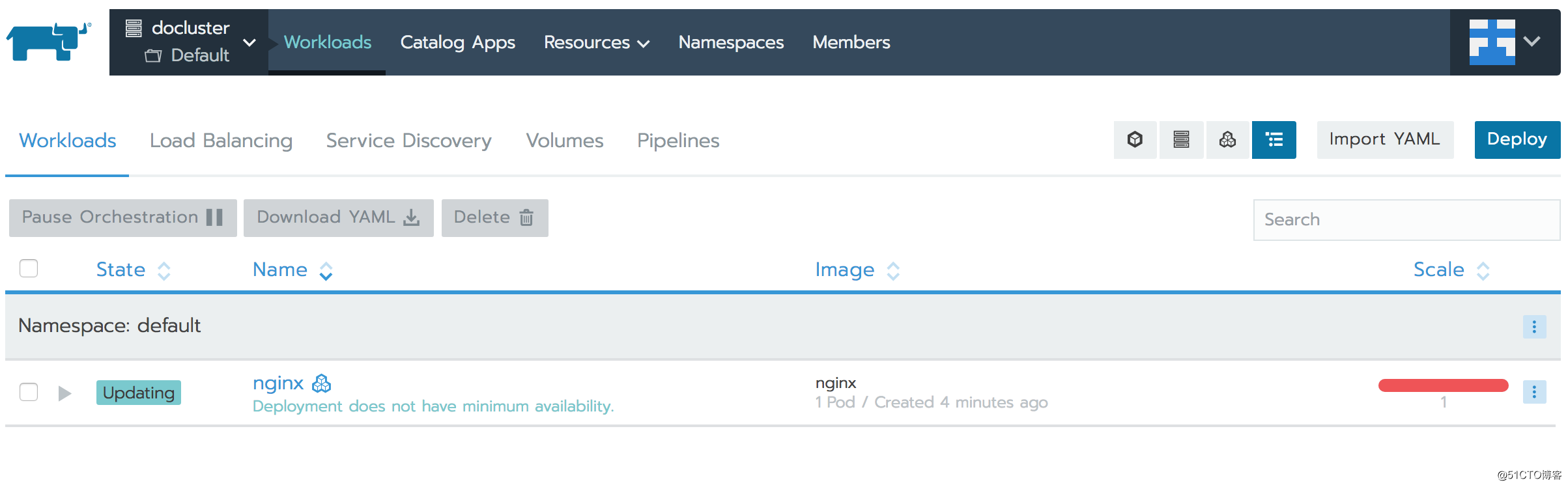This screenshot has height=487, width=1568.
Task: Select the nginx workload checkbox
Action: tap(29, 392)
